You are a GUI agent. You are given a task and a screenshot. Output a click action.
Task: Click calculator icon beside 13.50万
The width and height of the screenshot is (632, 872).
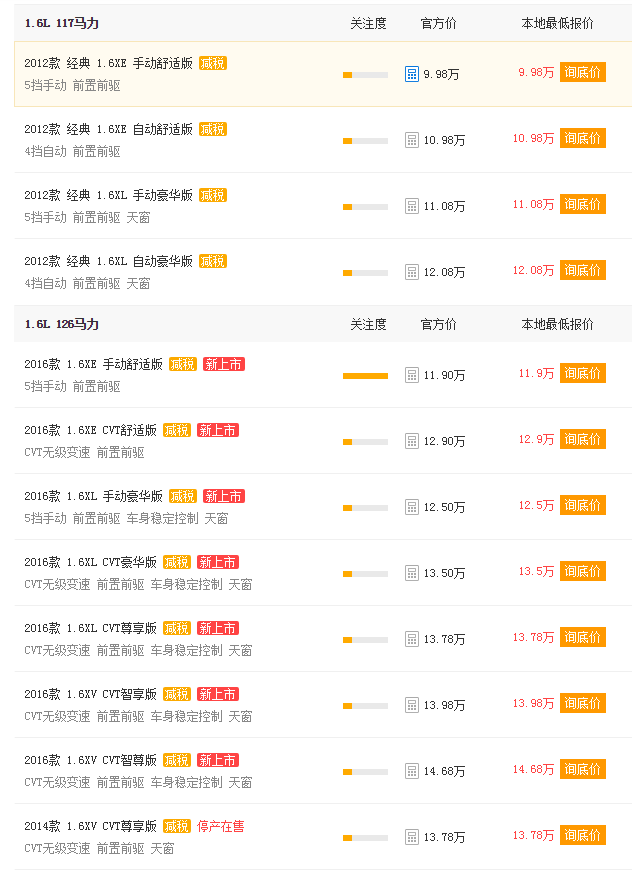pos(412,573)
